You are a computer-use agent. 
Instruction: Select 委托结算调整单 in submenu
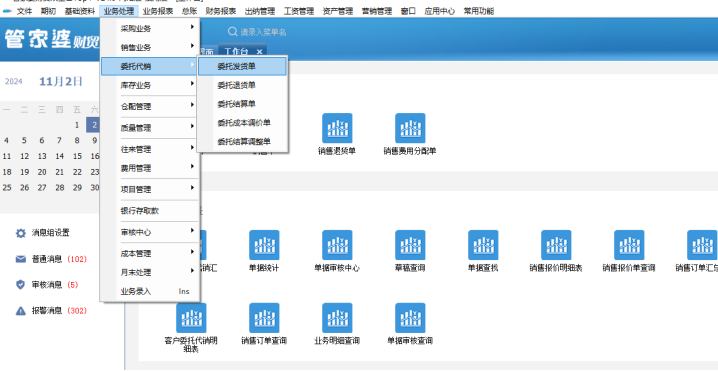point(242,142)
